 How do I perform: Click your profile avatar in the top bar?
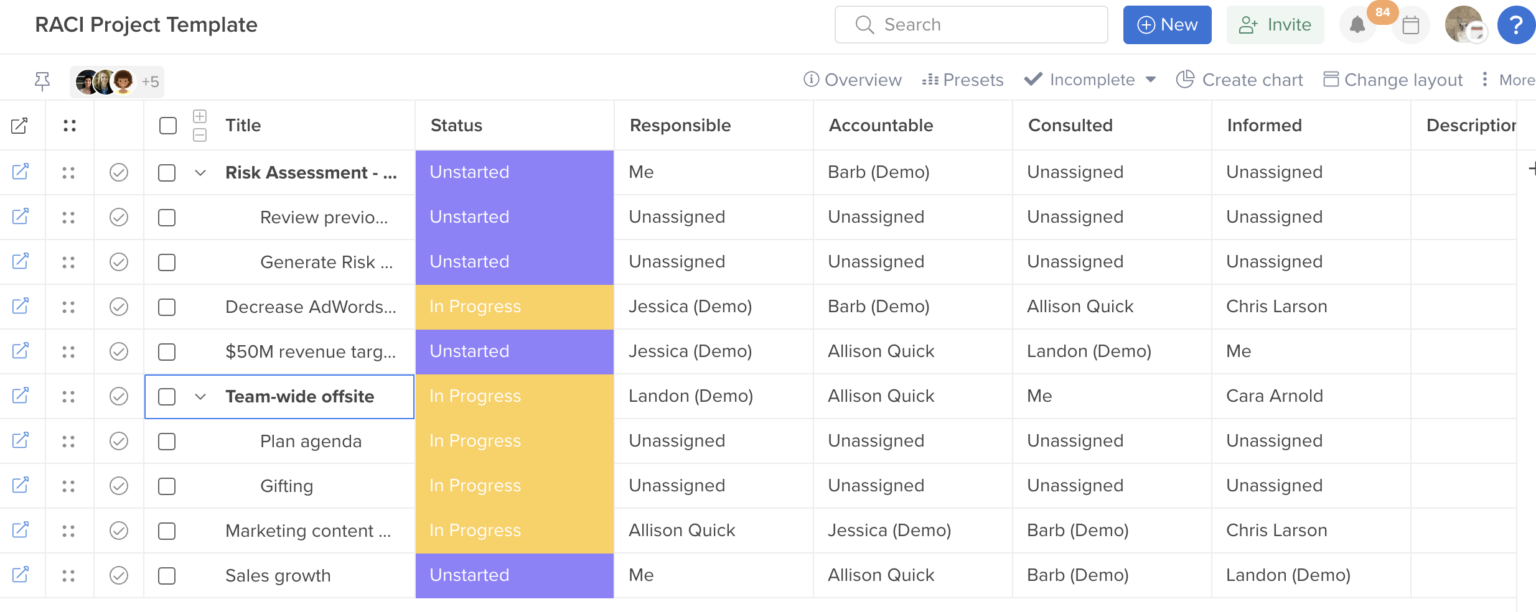pyautogui.click(x=1465, y=24)
